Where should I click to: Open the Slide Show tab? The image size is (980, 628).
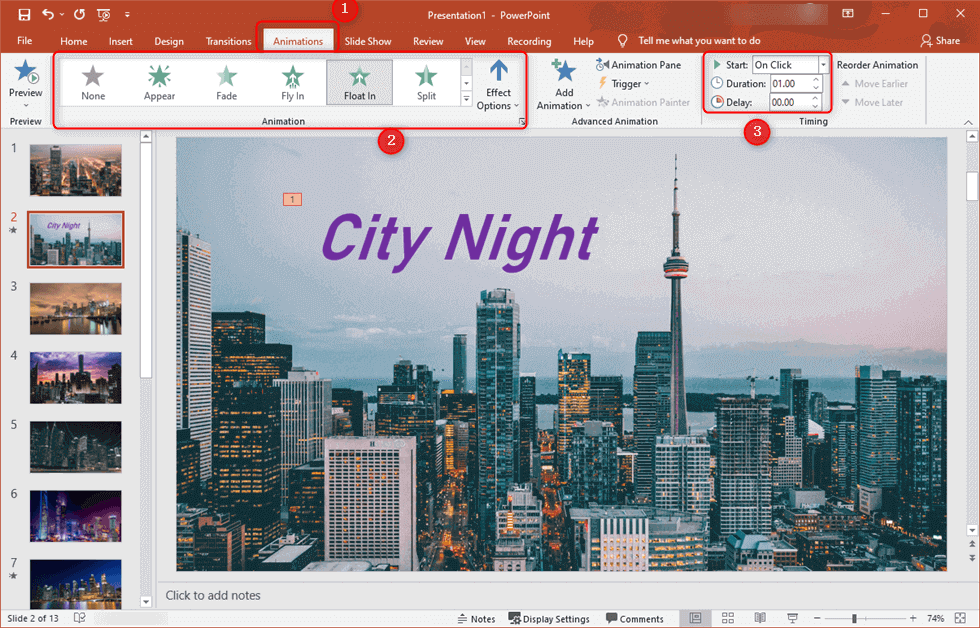click(x=368, y=41)
